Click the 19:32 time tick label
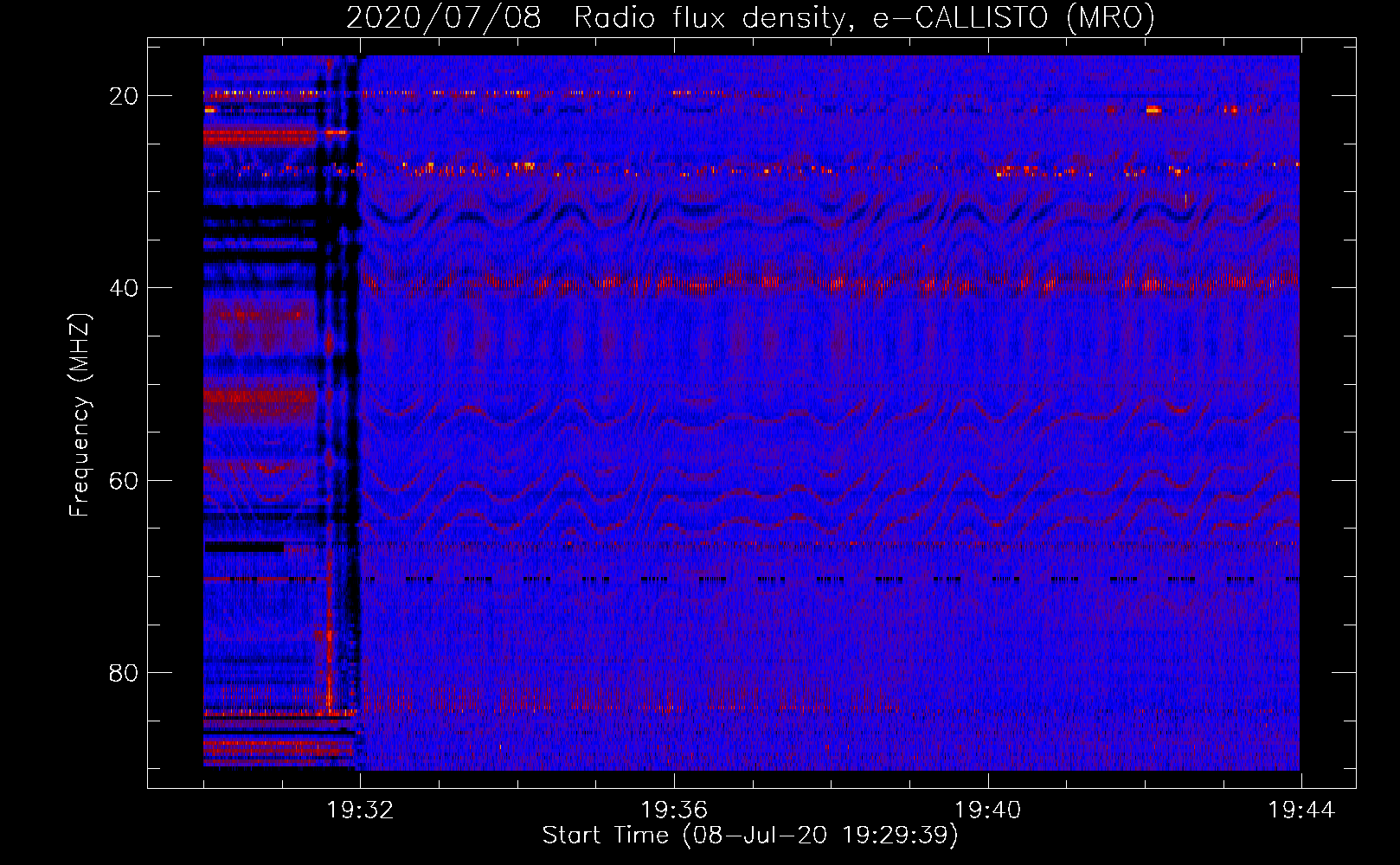This screenshot has height=865, width=1400. [360, 811]
